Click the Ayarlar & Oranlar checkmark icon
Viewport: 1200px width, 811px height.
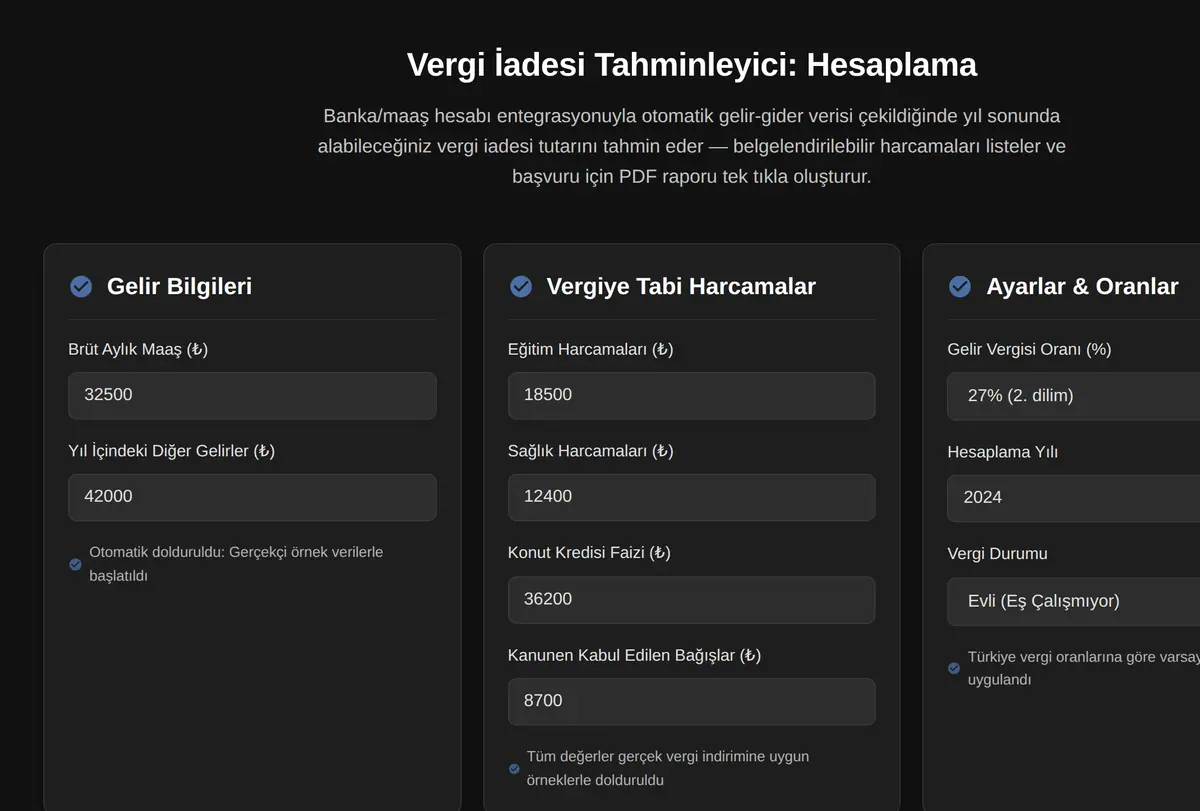[x=960, y=287]
